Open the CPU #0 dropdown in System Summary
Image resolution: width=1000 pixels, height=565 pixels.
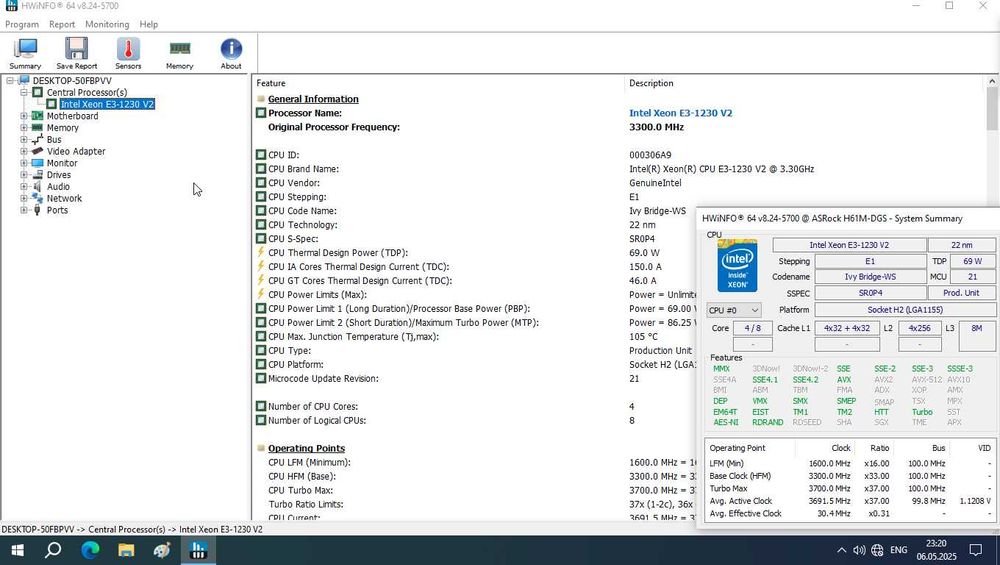coord(733,310)
